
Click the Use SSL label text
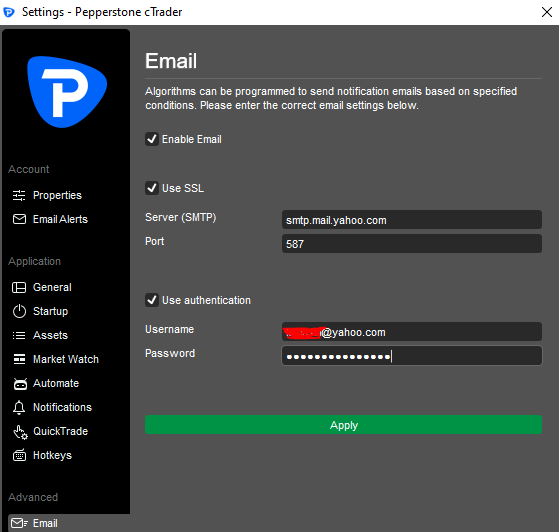pyautogui.click(x=183, y=188)
